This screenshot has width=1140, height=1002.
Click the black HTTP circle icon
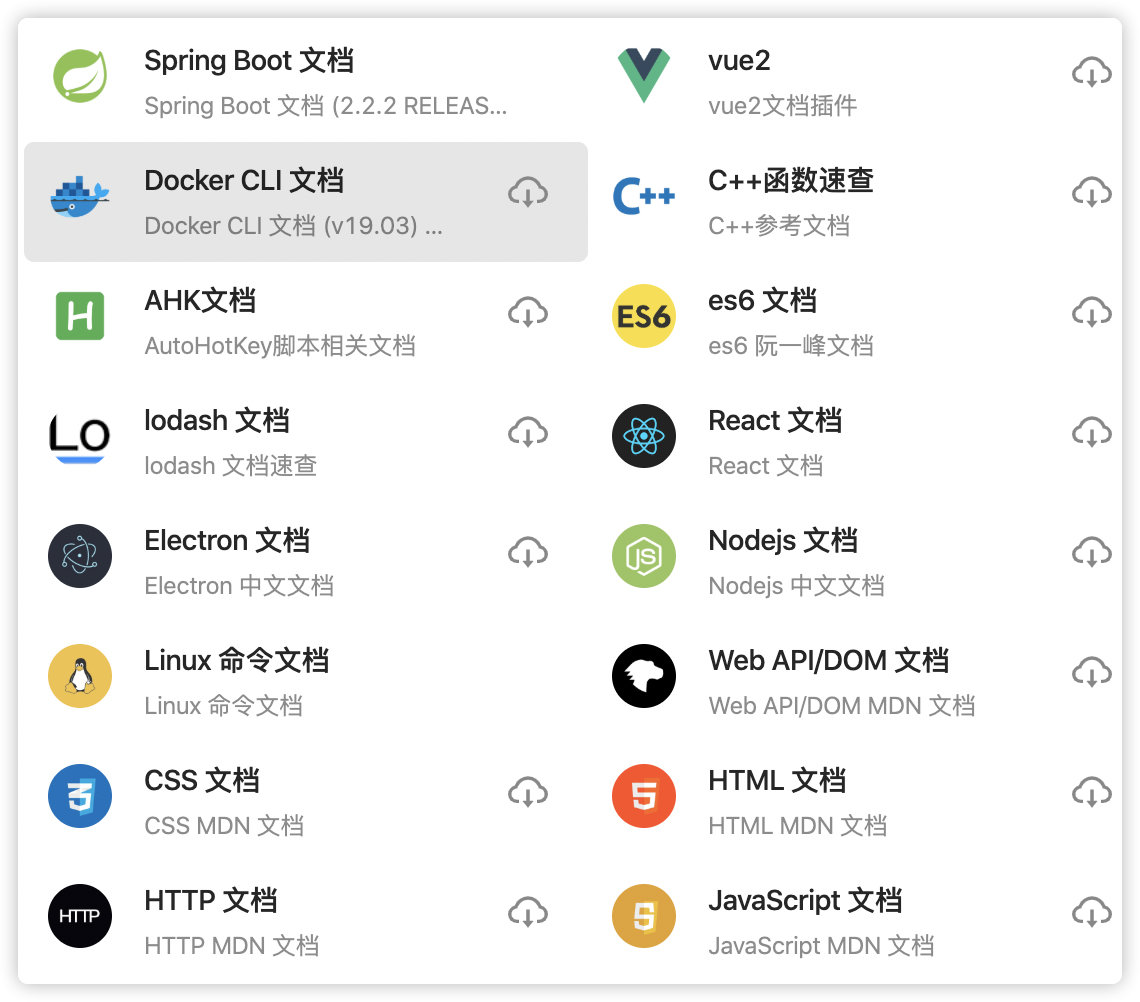click(x=80, y=916)
